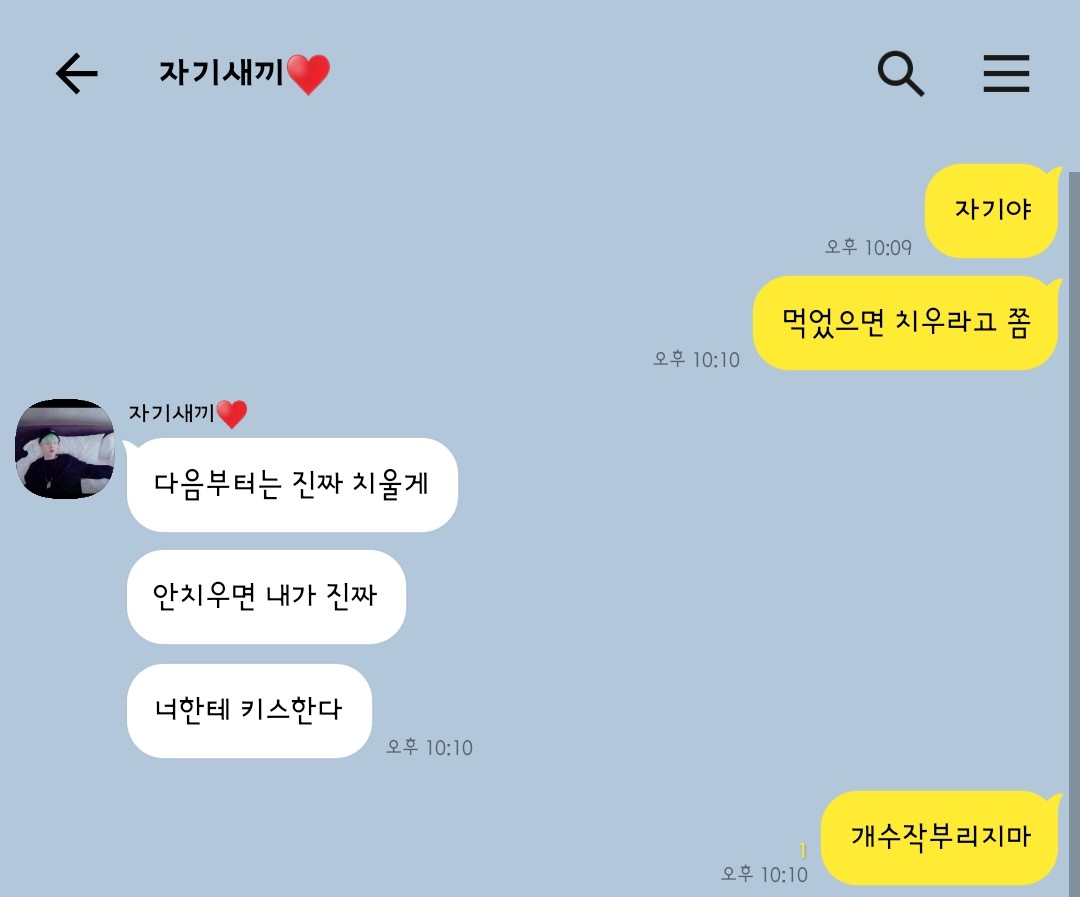Click the vertical scrollbar on right edge

[x=1074, y=534]
